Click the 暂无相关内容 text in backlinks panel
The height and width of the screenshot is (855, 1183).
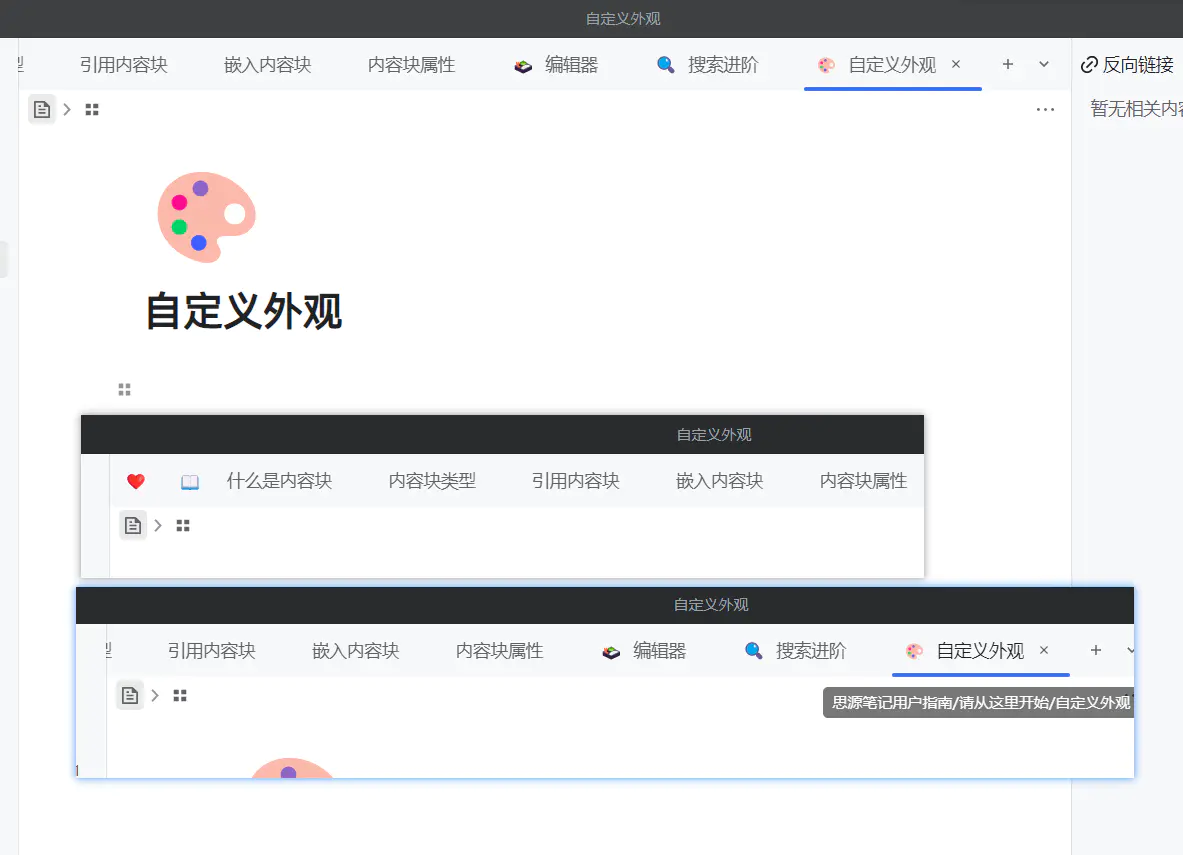point(1136,109)
